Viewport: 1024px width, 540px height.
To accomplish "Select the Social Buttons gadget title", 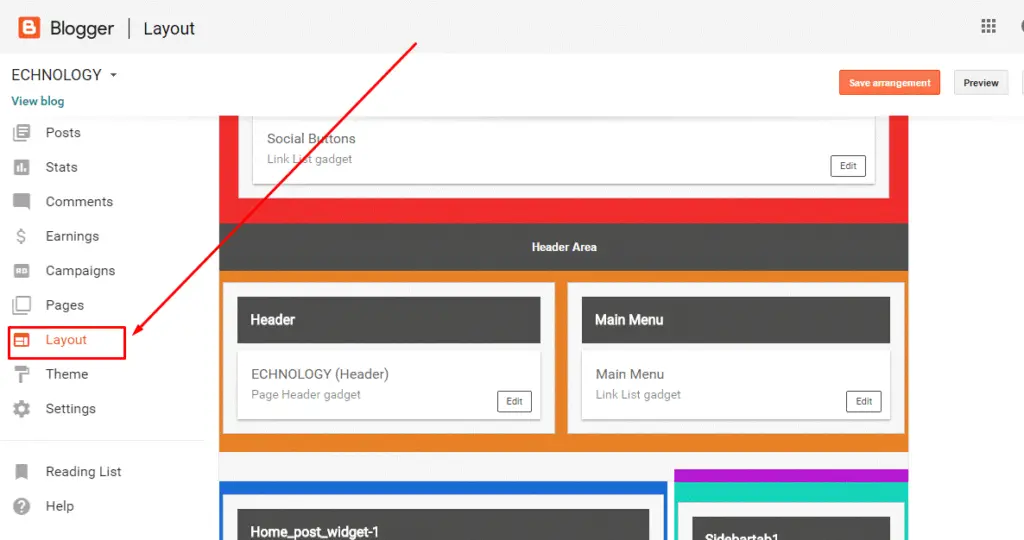I will coord(311,138).
